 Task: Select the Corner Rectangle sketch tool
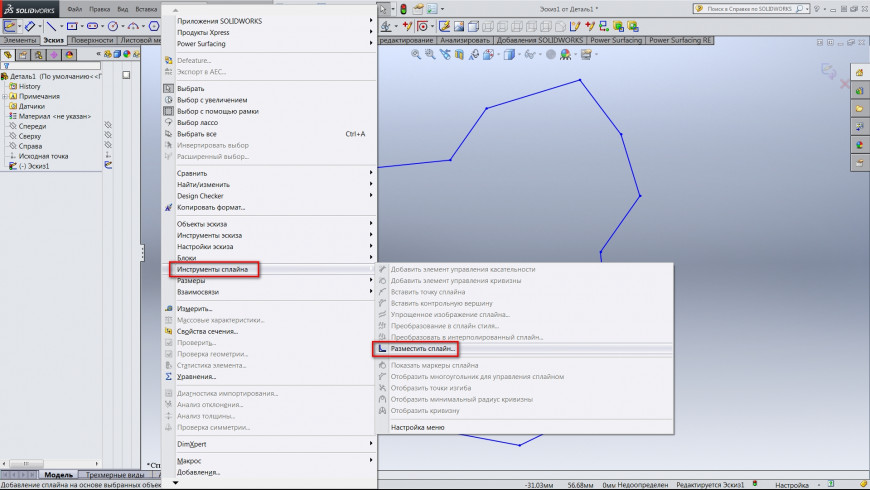point(72,26)
